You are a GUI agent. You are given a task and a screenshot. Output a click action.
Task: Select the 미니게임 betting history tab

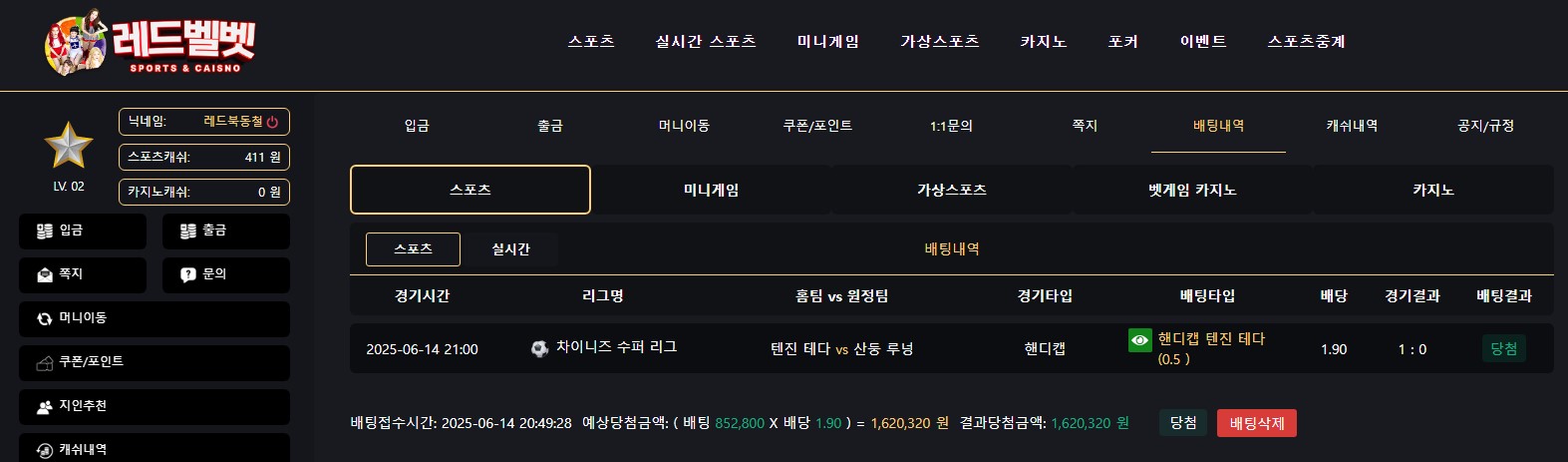(711, 190)
